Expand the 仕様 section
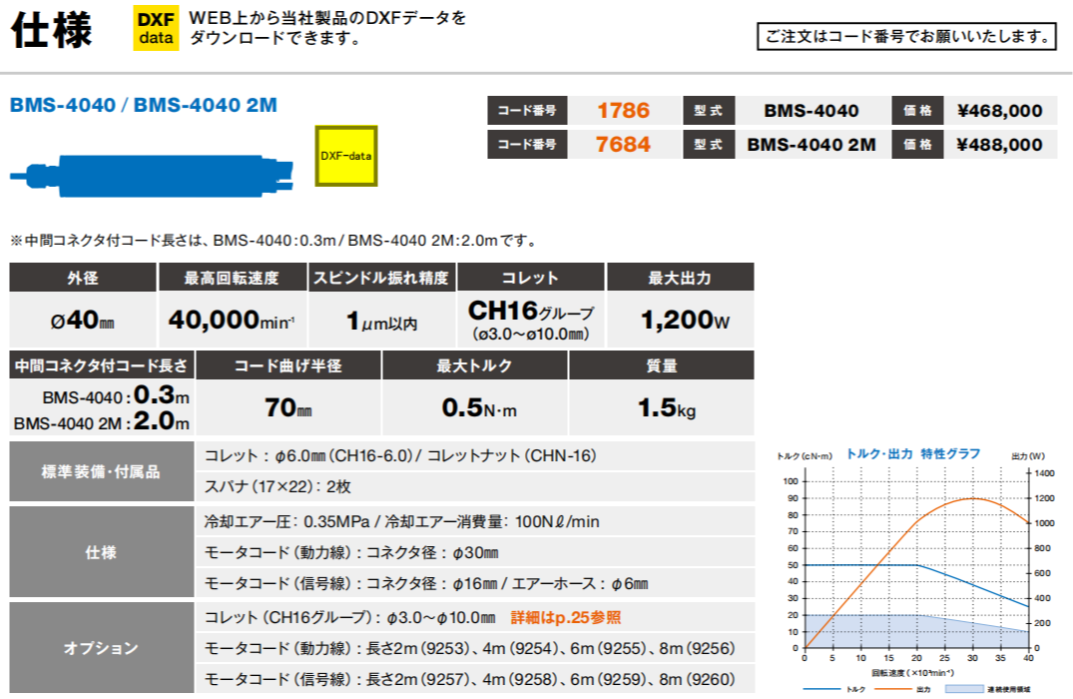Image resolution: width=1073 pixels, height=699 pixels. click(x=100, y=551)
